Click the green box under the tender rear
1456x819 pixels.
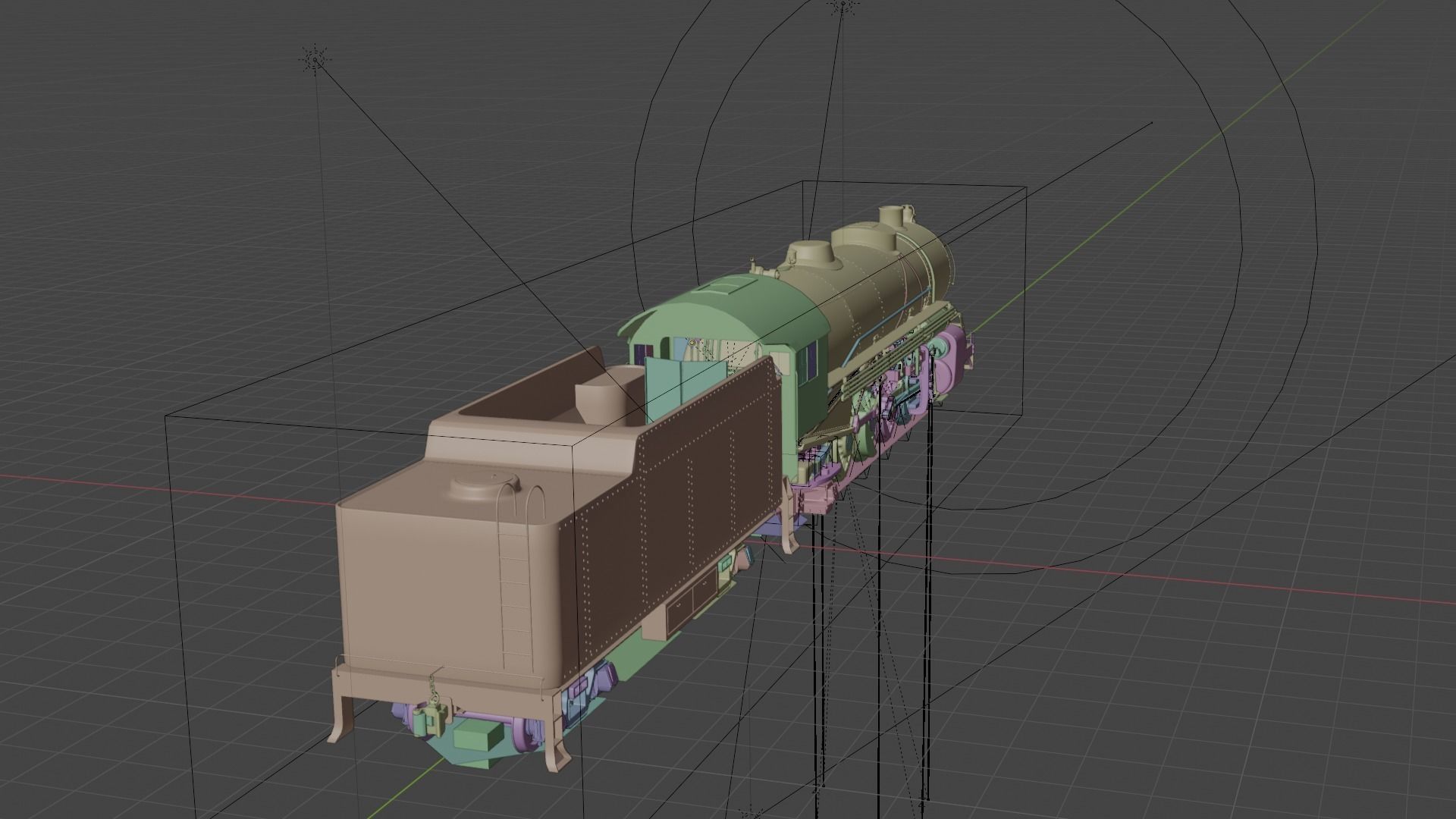pos(480,735)
